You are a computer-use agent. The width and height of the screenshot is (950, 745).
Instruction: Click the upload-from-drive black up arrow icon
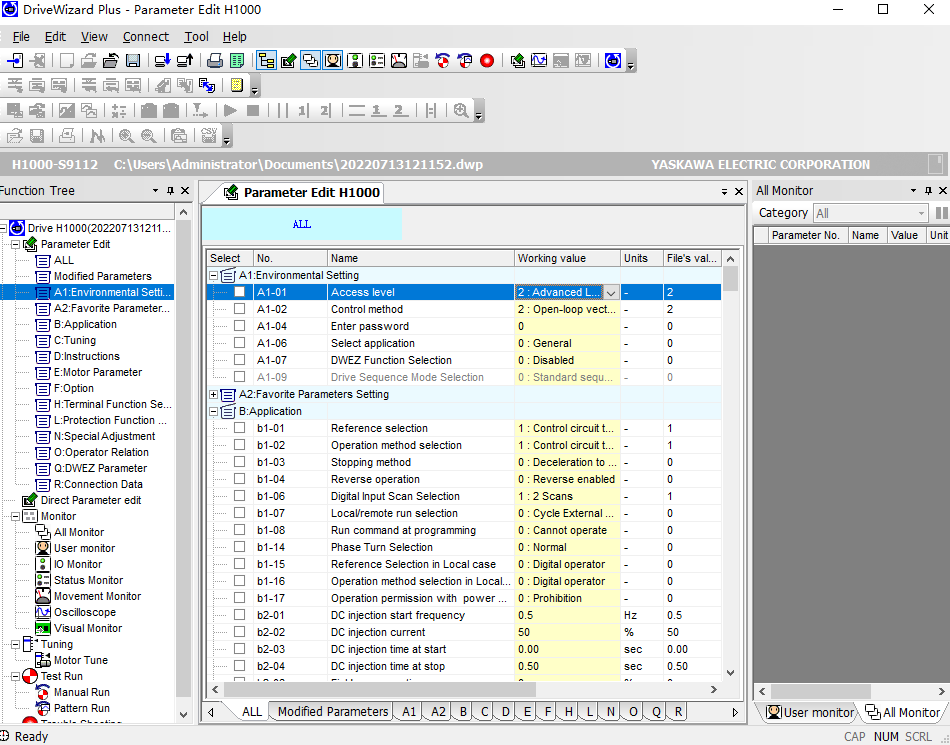point(185,61)
